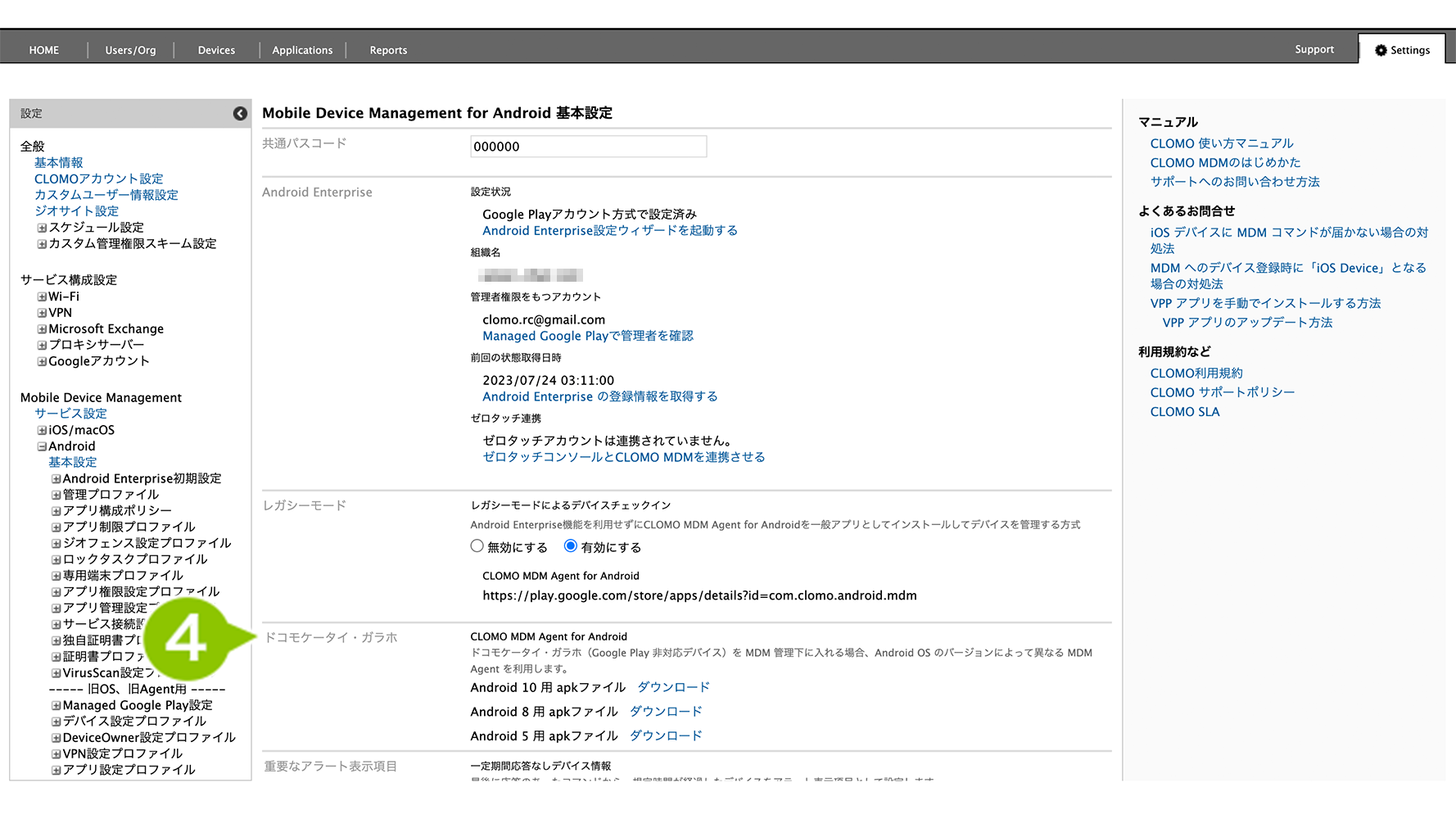
Task: Expand the Wi-Fi tree node
Action: click(42, 296)
